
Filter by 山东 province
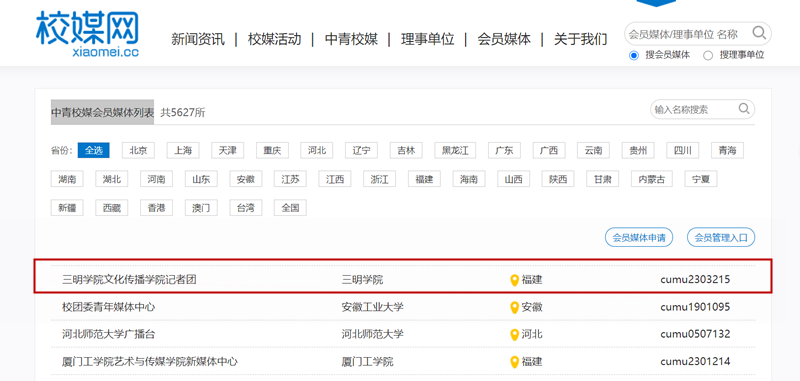tap(201, 179)
